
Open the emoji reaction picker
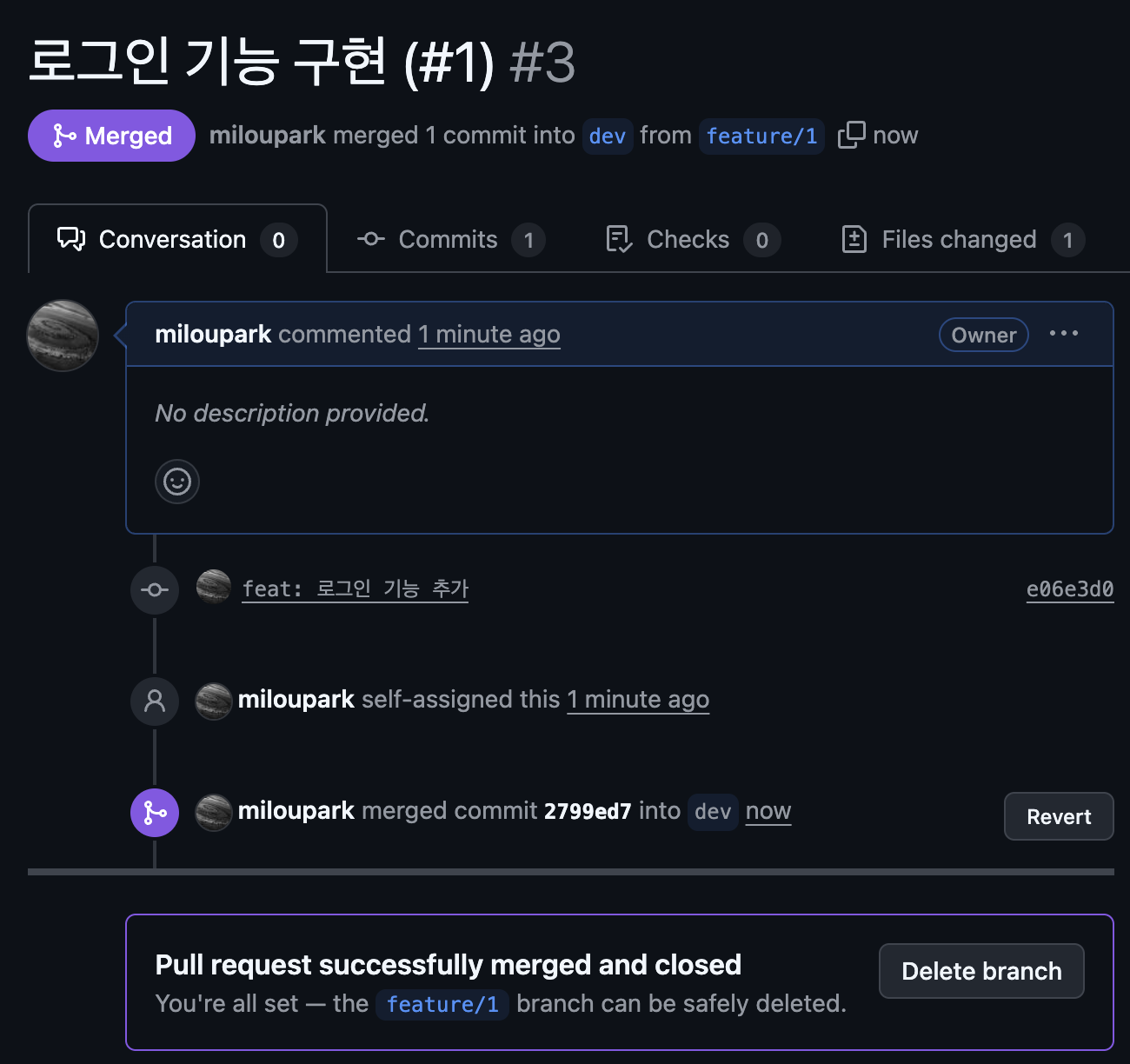[177, 482]
